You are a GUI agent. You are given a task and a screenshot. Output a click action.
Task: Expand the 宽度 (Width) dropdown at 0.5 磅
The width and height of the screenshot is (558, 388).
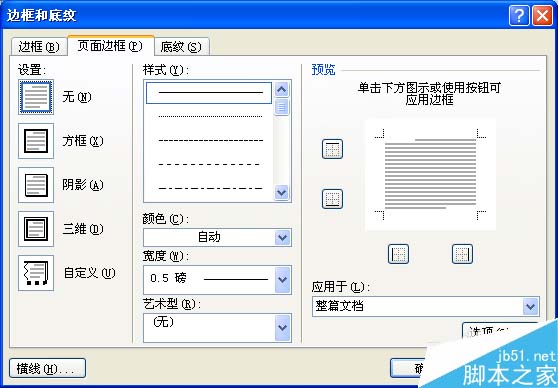tap(217, 279)
